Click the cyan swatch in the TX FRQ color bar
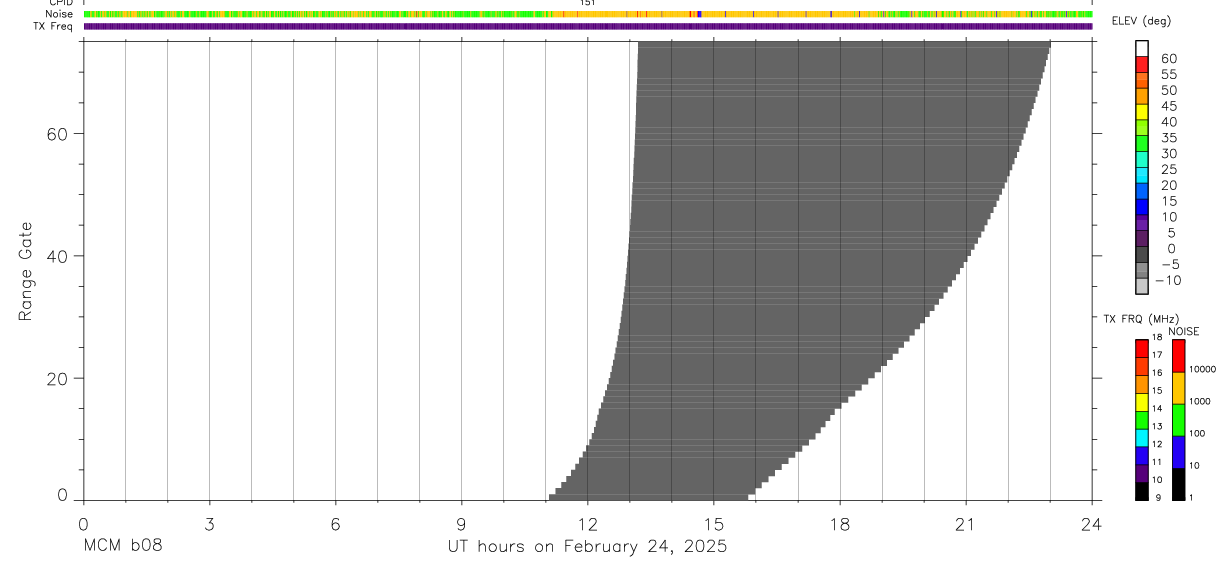This screenshot has width=1228, height=567. click(1142, 439)
